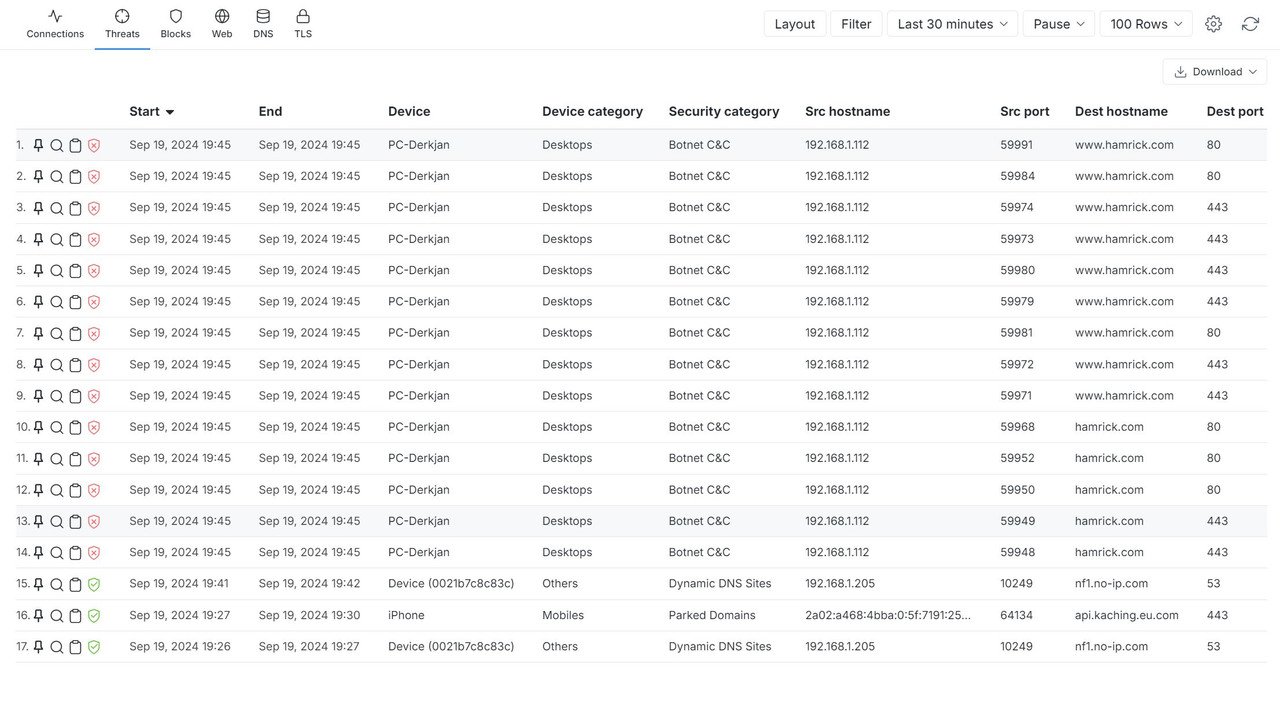Expand the Last 30 minutes dropdown
Image resolution: width=1280 pixels, height=717 pixels.
coord(953,24)
